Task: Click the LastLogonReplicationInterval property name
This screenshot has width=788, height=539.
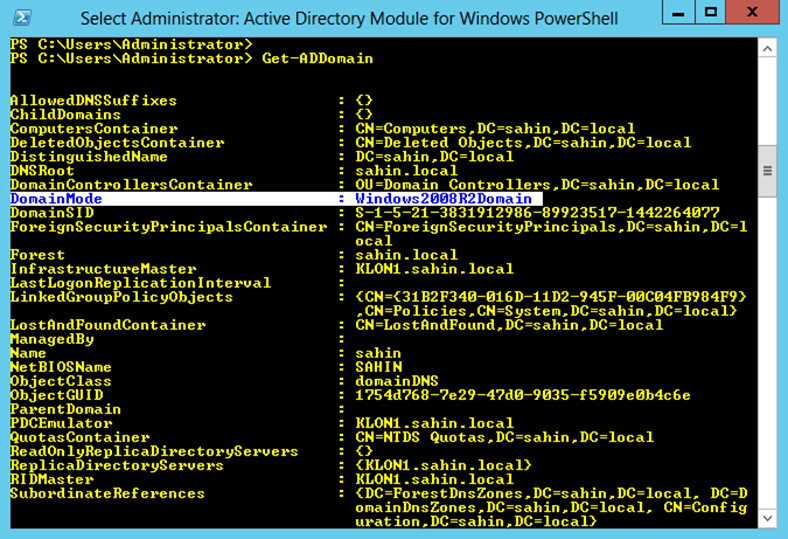Action: click(x=140, y=283)
